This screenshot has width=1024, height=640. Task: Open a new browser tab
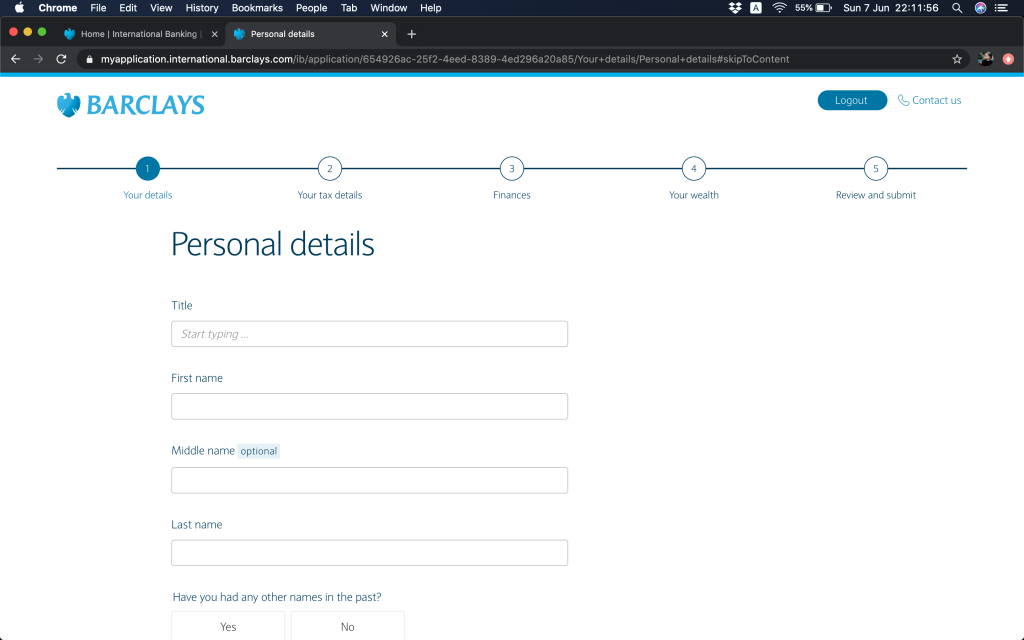(411, 34)
